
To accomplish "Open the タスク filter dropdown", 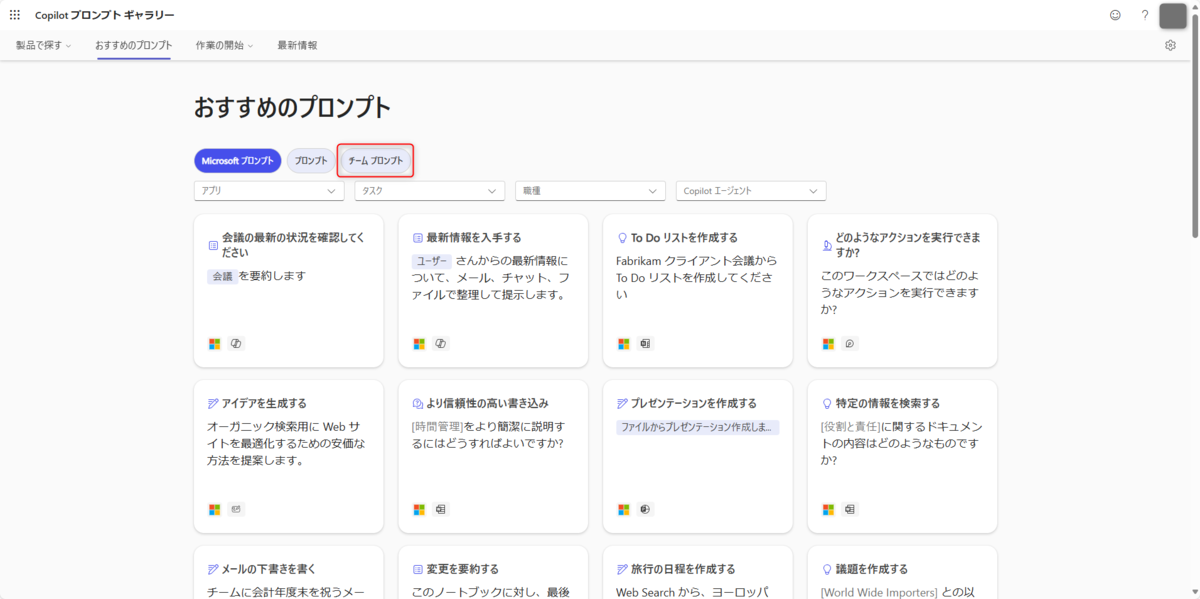I will pos(430,190).
